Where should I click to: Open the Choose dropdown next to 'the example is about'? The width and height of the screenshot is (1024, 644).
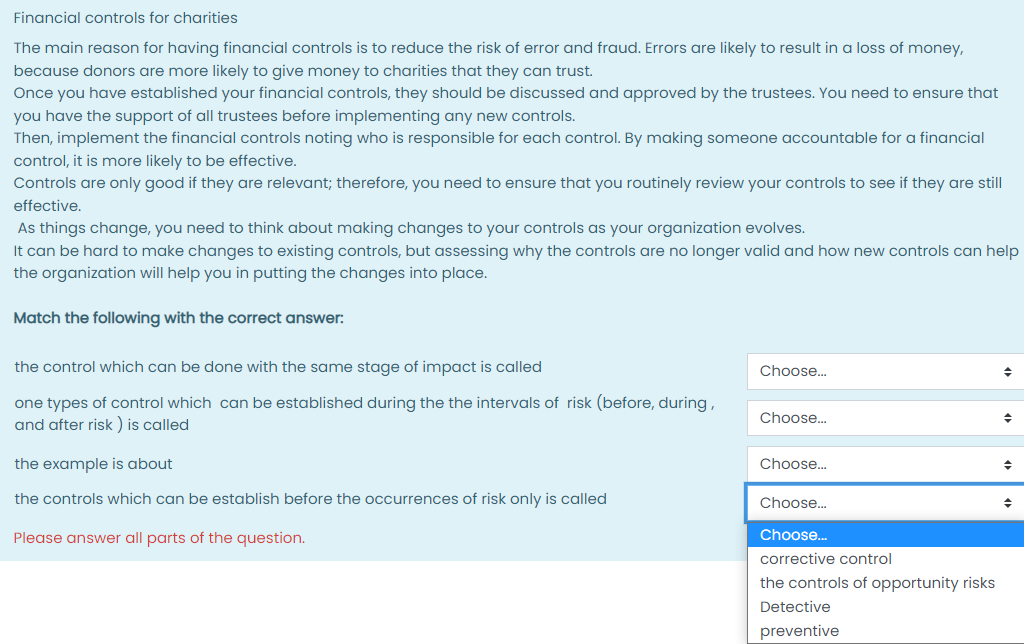(x=885, y=464)
